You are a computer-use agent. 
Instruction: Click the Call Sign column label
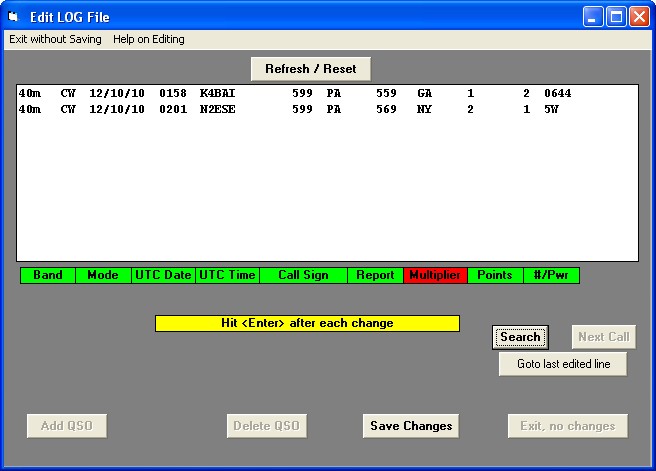(303, 275)
